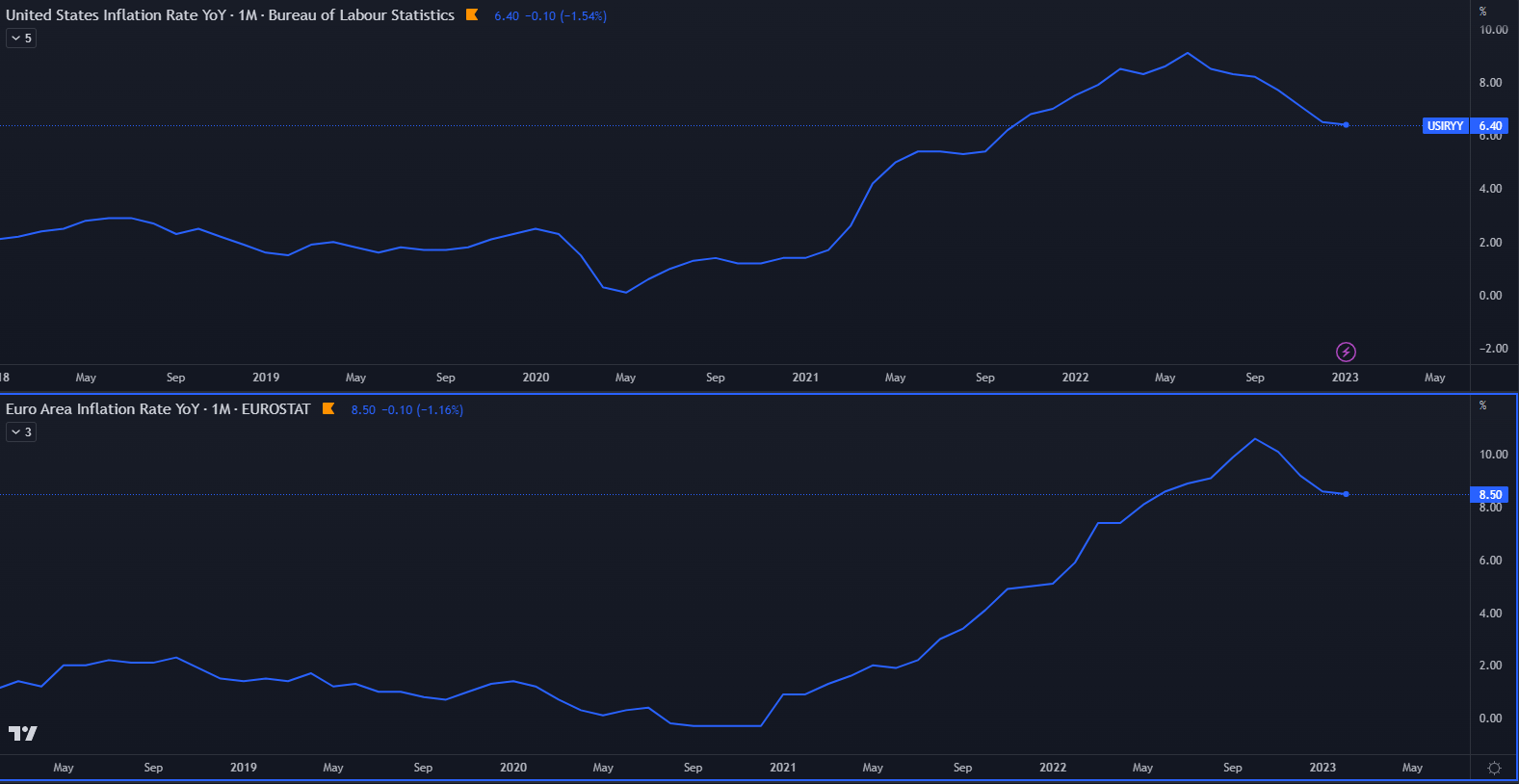Open the purple lightning event icon
Image resolution: width=1519 pixels, height=784 pixels.
point(1346,352)
